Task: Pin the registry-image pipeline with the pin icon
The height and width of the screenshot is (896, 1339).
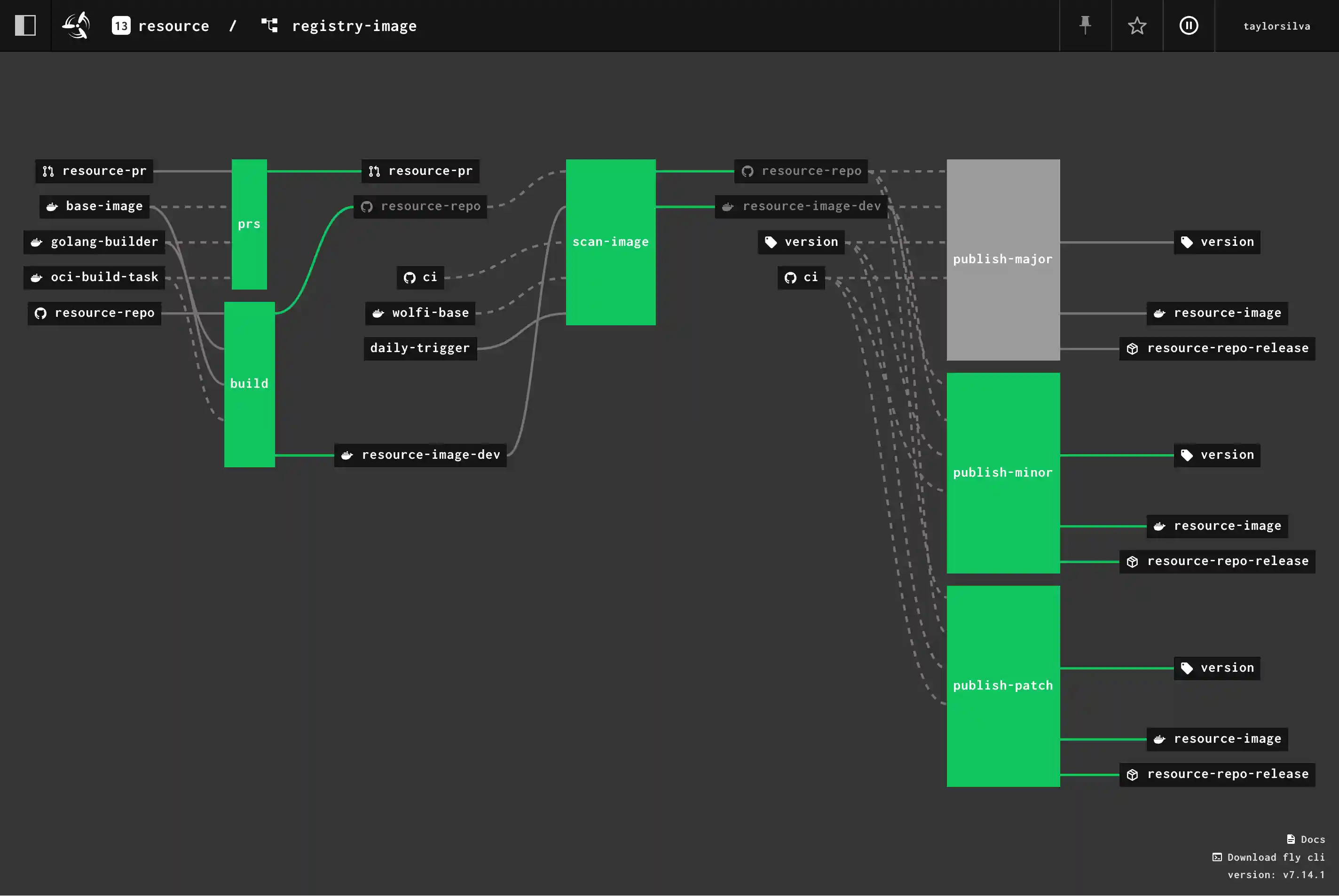Action: tap(1085, 25)
